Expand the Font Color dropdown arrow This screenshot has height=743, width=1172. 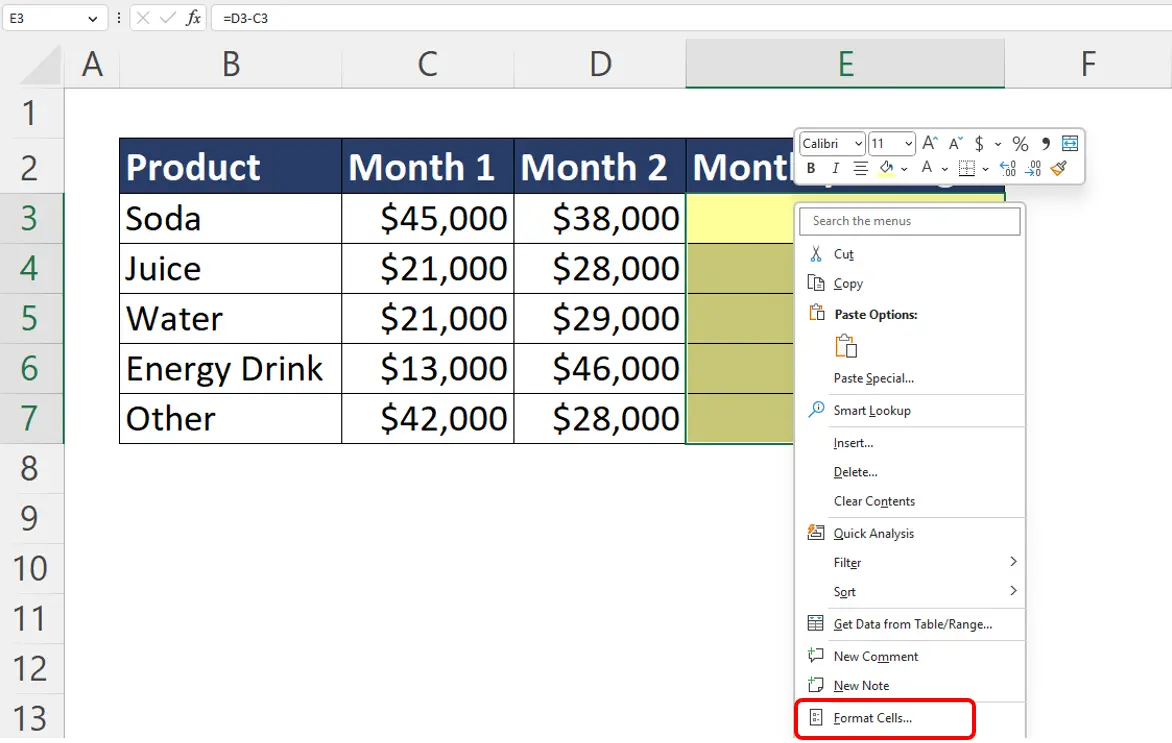[944, 168]
